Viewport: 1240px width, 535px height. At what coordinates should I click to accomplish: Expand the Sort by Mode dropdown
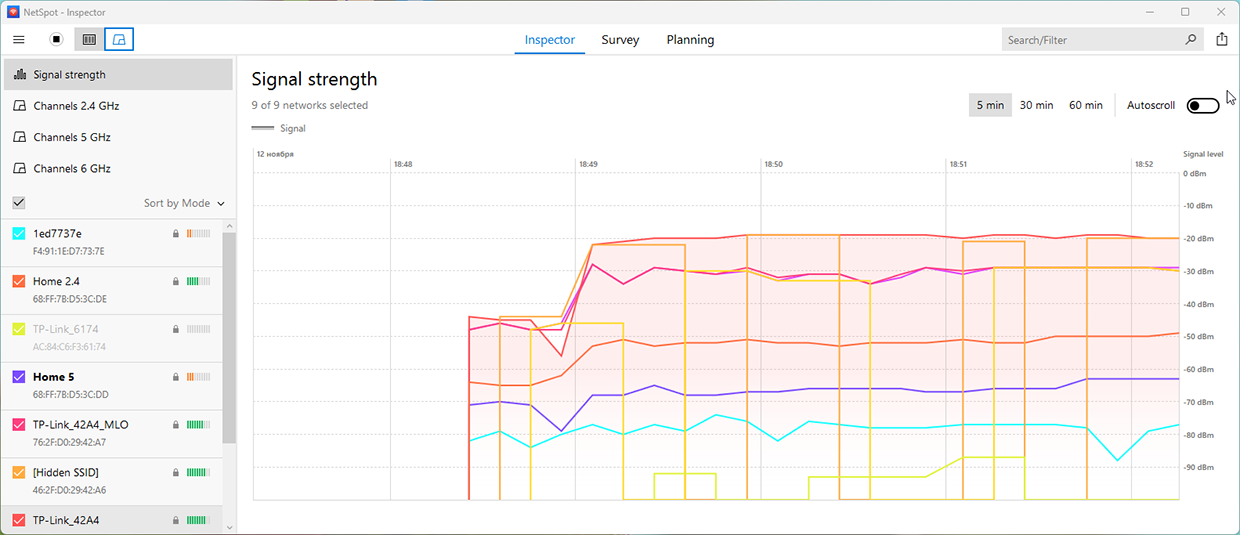click(x=184, y=203)
